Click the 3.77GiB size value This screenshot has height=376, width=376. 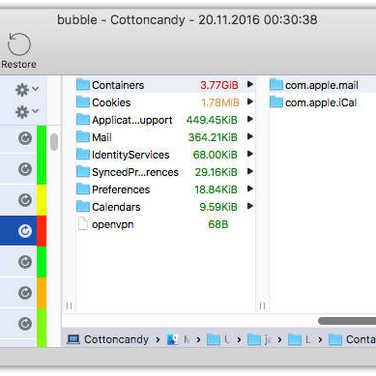219,85
